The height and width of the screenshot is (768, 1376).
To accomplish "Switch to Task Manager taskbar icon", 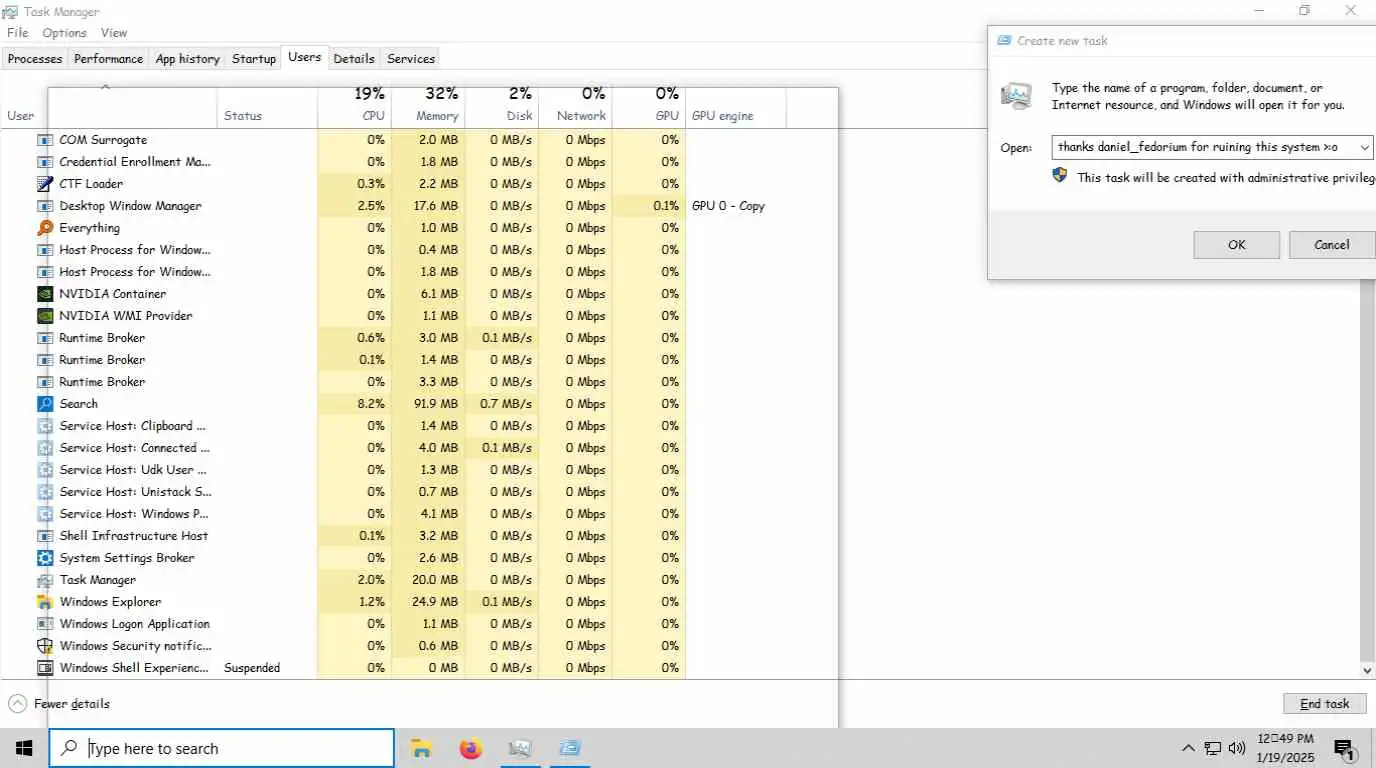I will point(520,748).
